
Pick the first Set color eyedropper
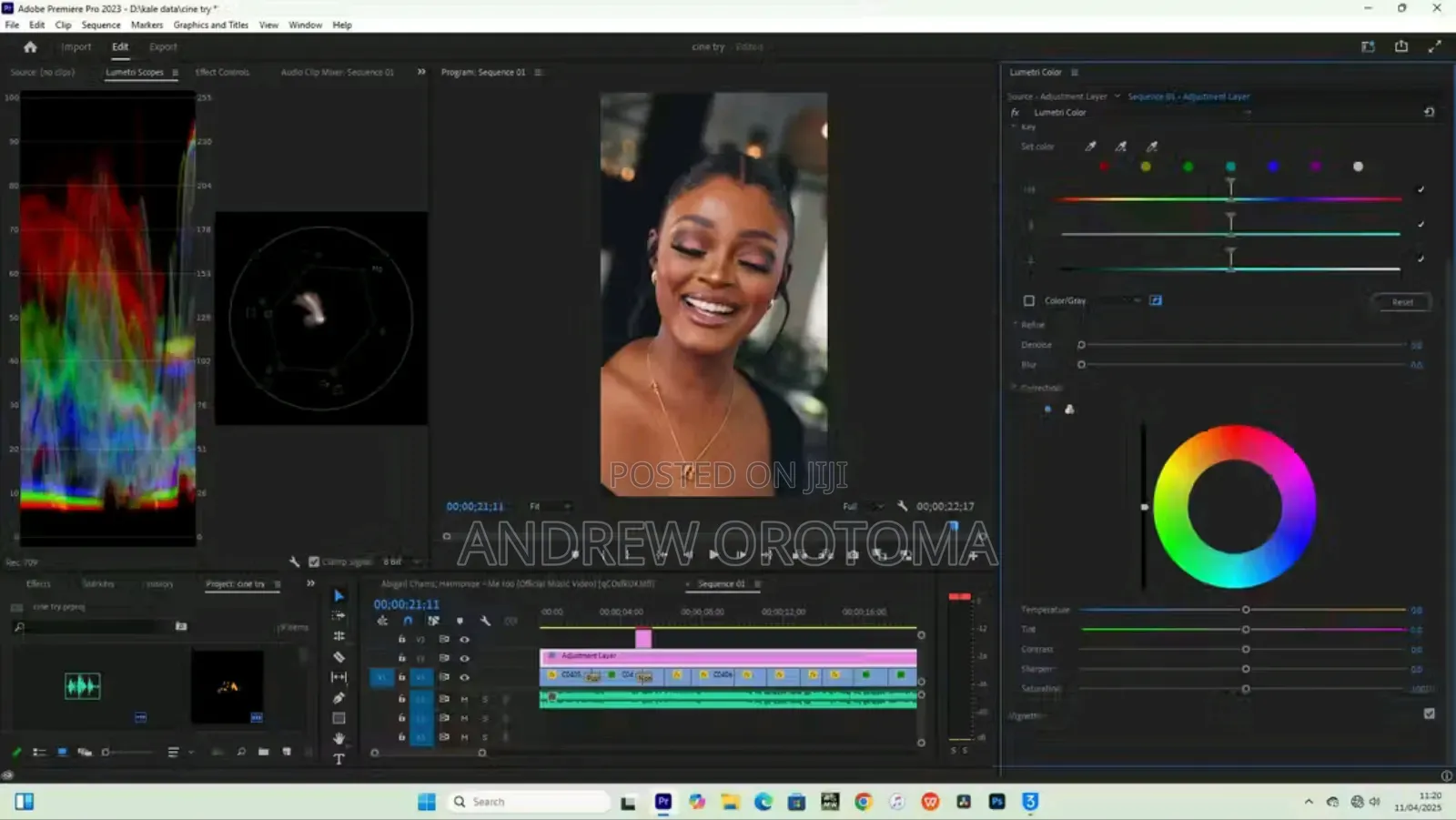(1090, 147)
